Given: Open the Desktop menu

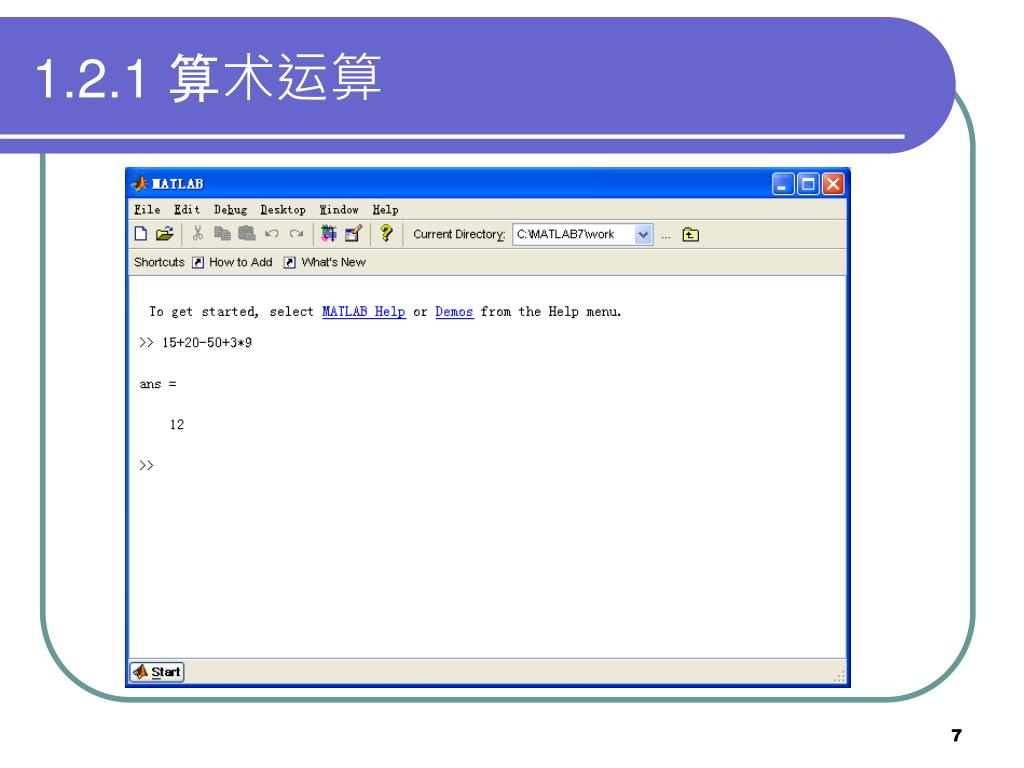Looking at the screenshot, I should (283, 210).
